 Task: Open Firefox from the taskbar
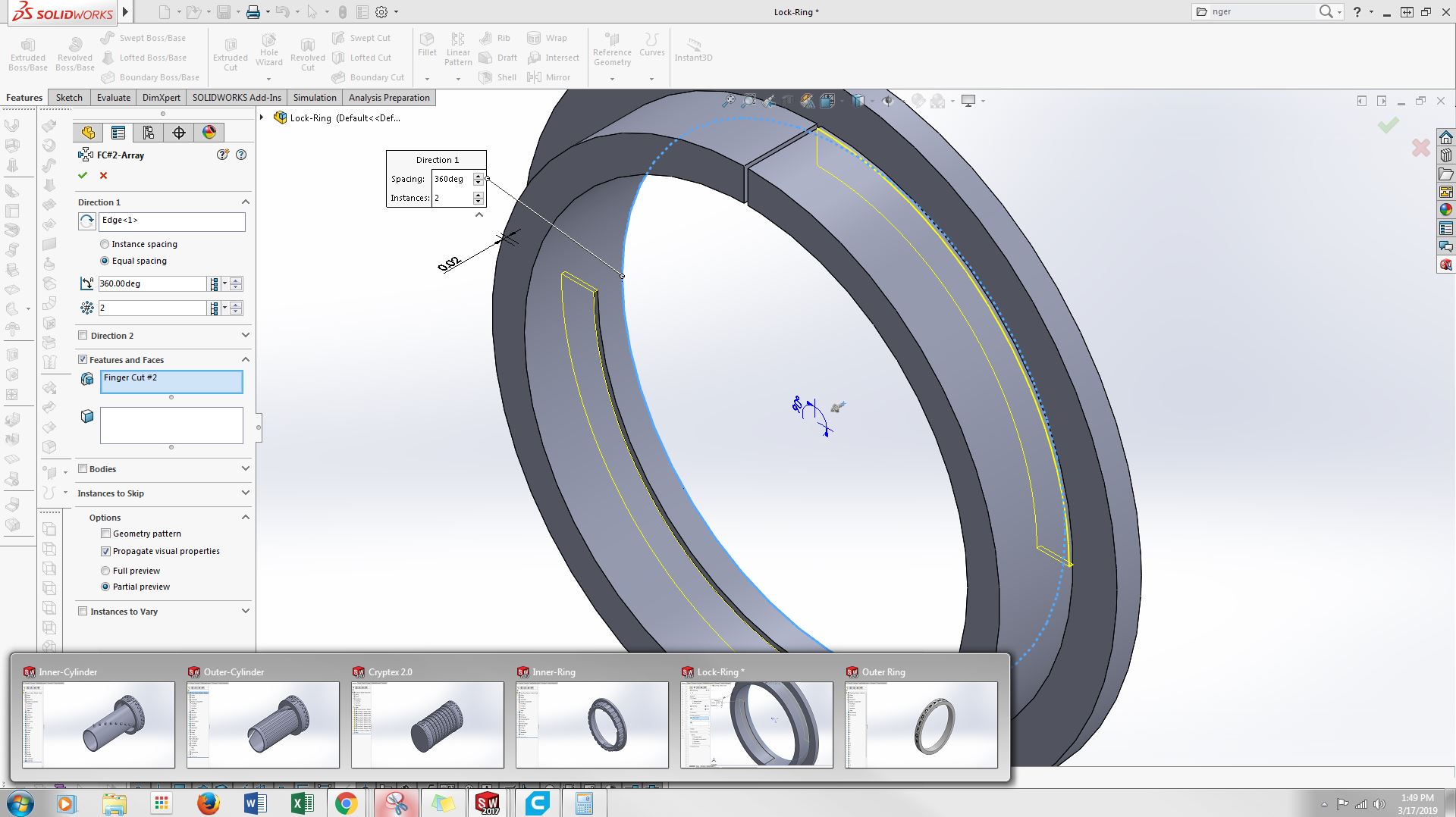208,803
